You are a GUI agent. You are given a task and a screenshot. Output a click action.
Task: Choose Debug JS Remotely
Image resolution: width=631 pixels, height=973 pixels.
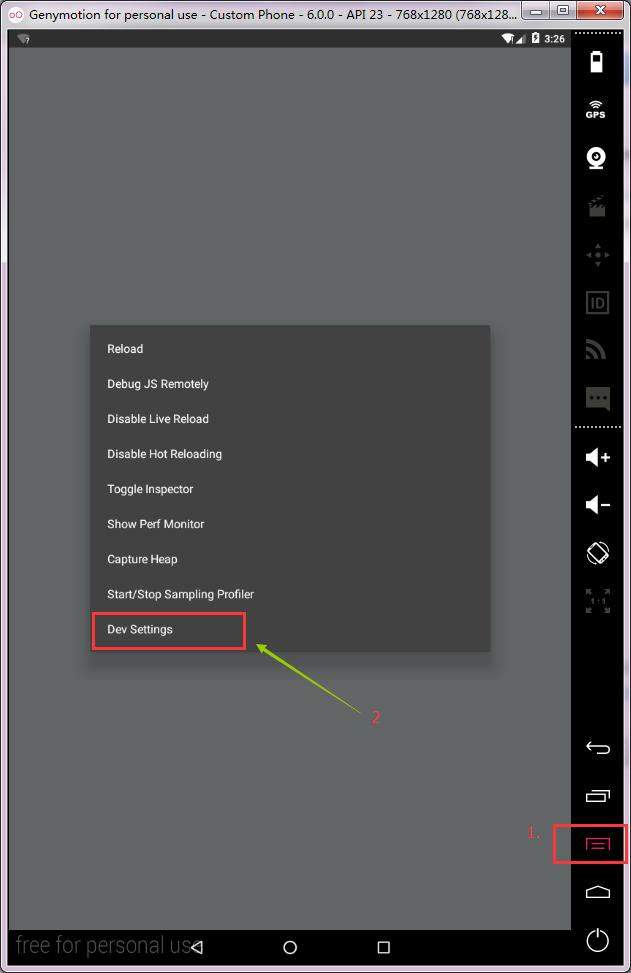290,383
